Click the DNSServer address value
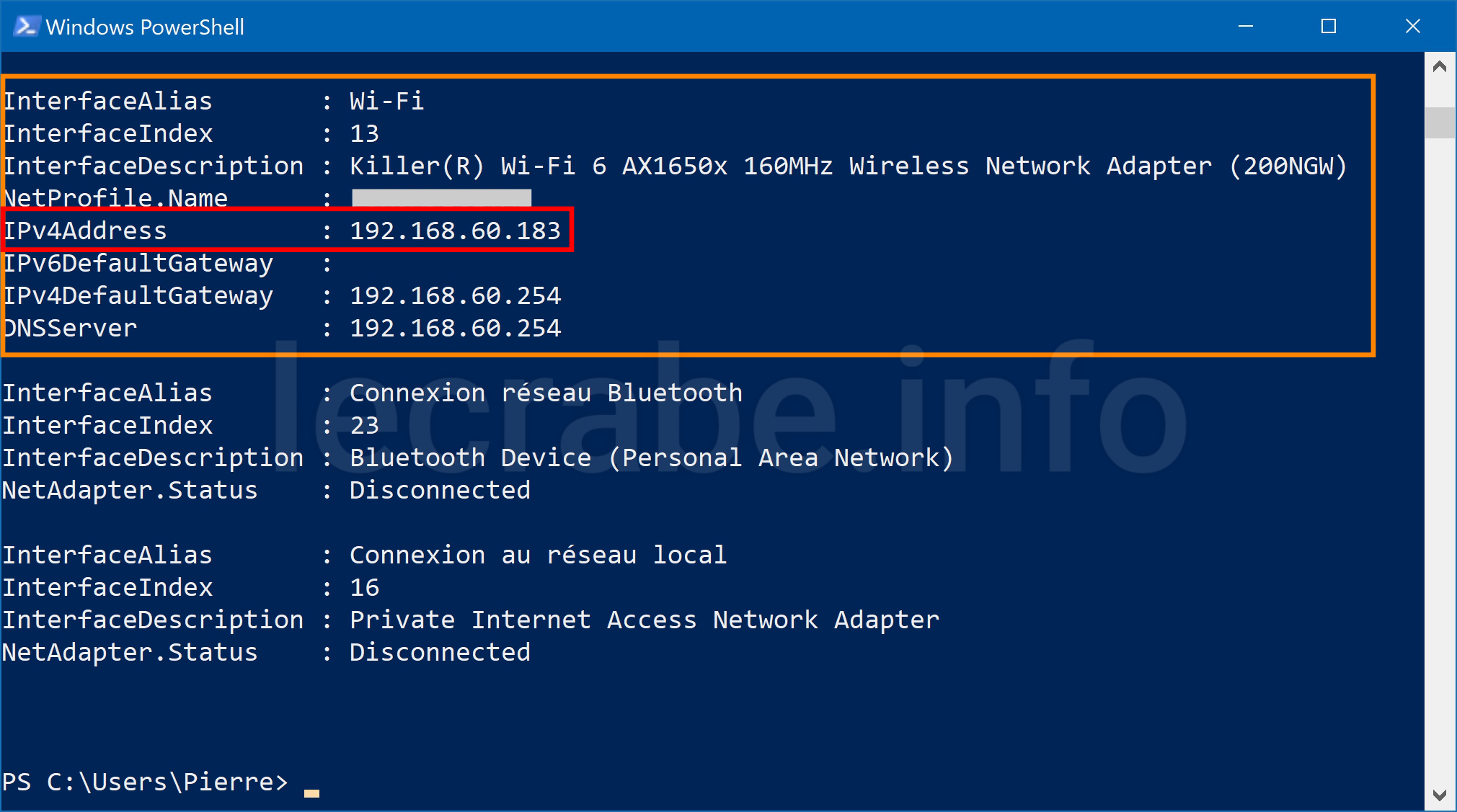1457x812 pixels. 455,328
